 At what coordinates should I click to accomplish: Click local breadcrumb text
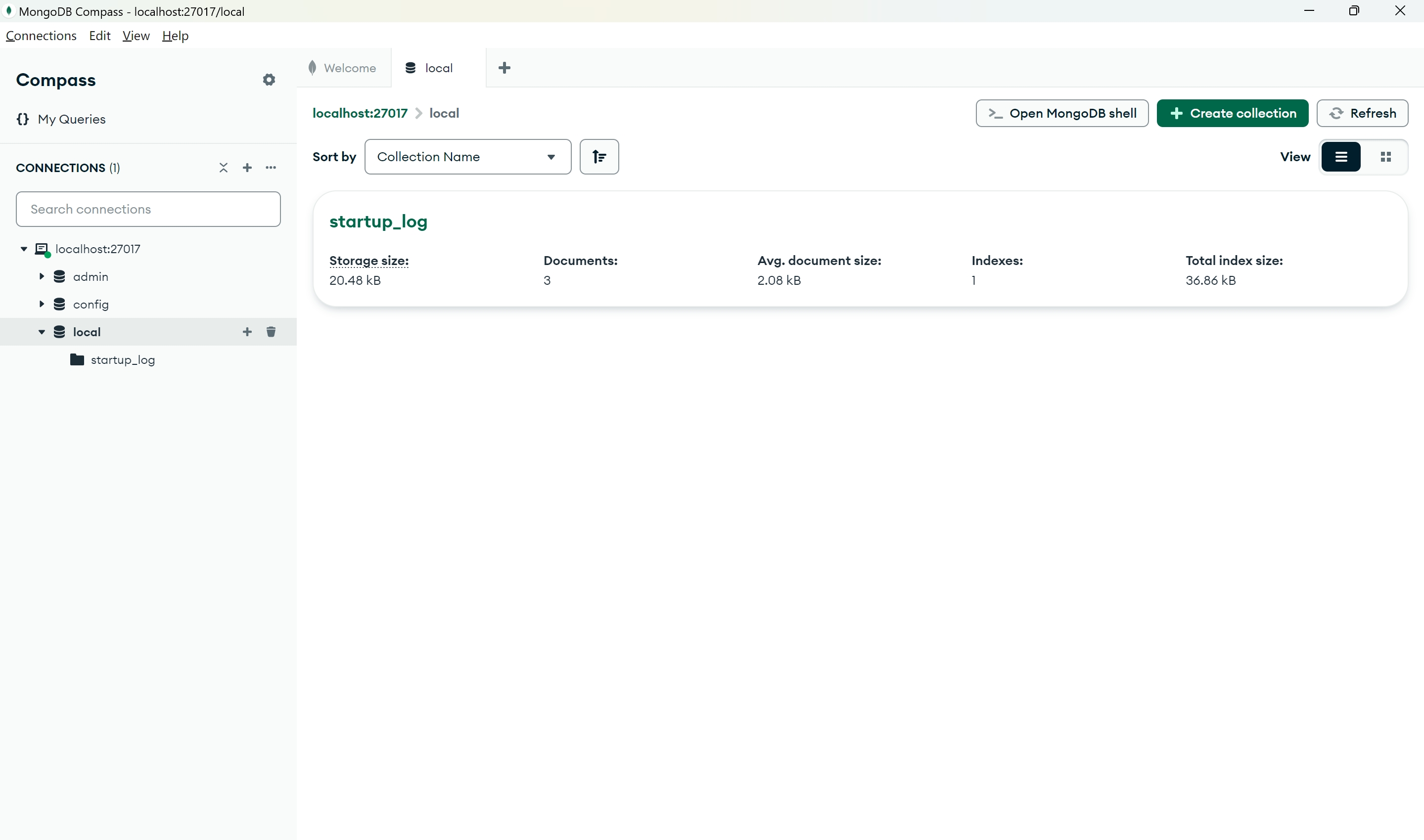tap(444, 113)
